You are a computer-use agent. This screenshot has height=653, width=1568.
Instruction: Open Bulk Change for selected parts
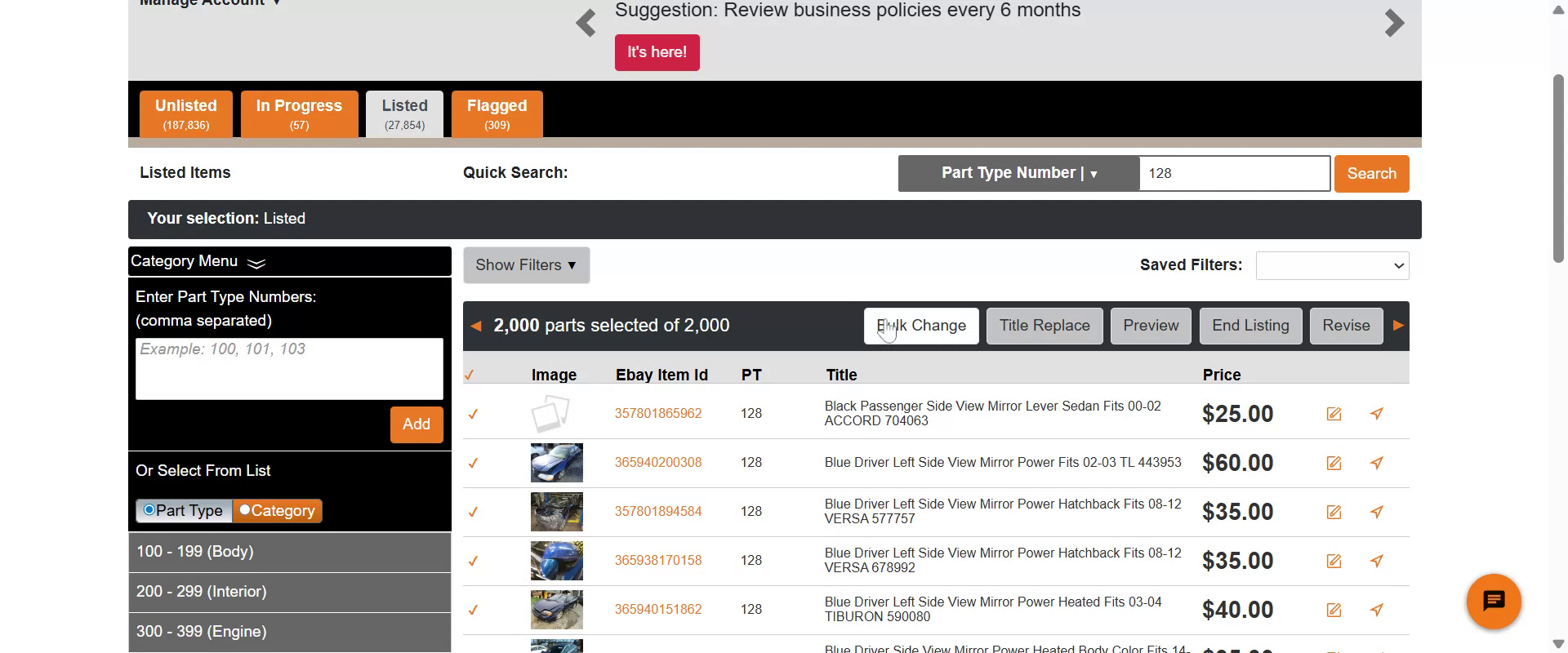pyautogui.click(x=921, y=326)
